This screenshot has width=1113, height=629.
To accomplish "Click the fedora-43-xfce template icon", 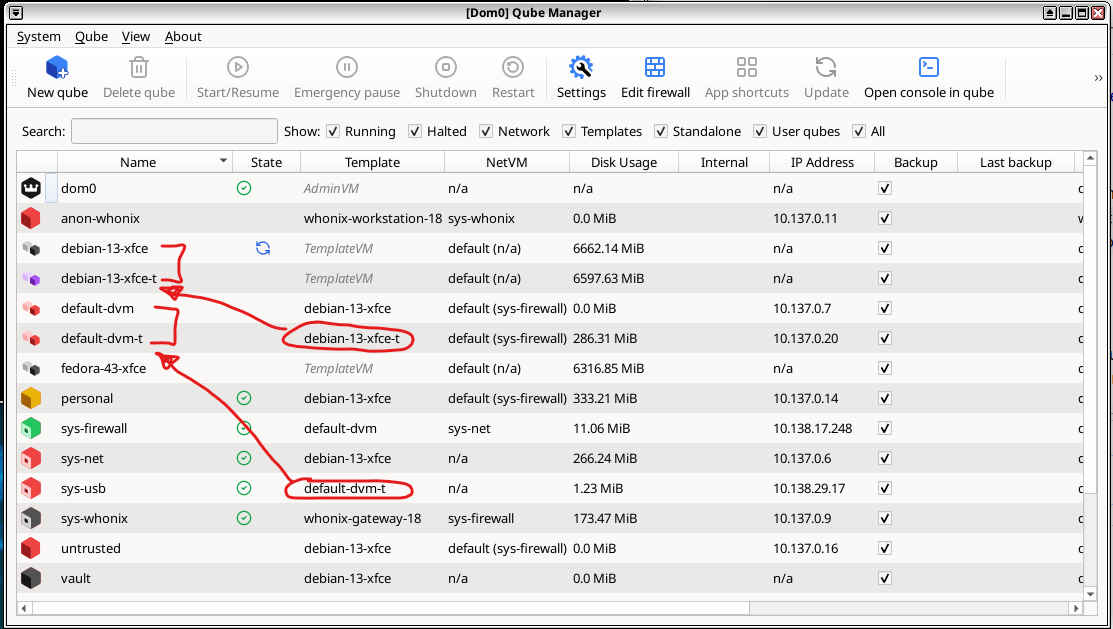I will (31, 368).
